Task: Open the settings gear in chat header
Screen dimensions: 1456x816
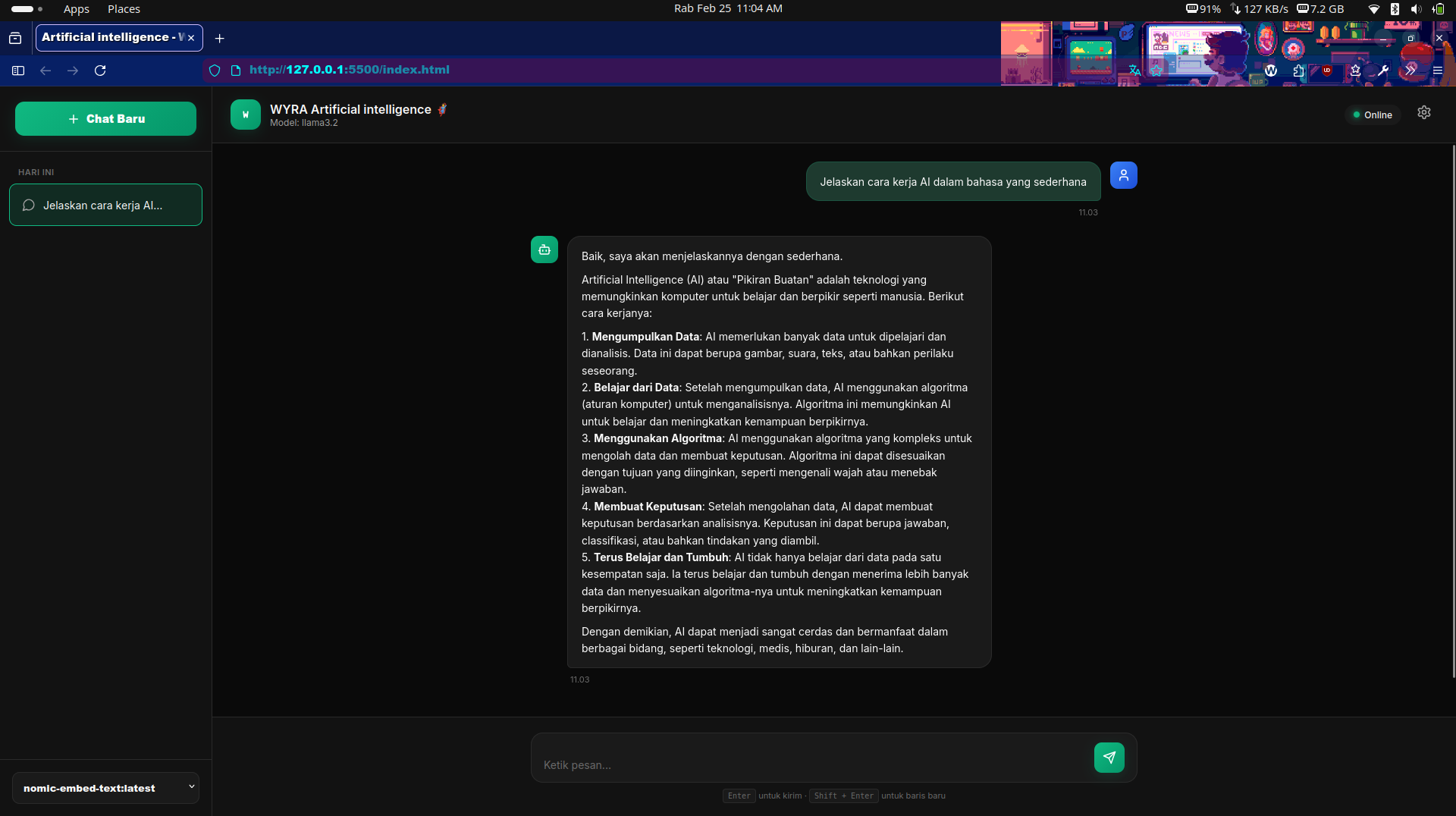Action: coord(1423,112)
